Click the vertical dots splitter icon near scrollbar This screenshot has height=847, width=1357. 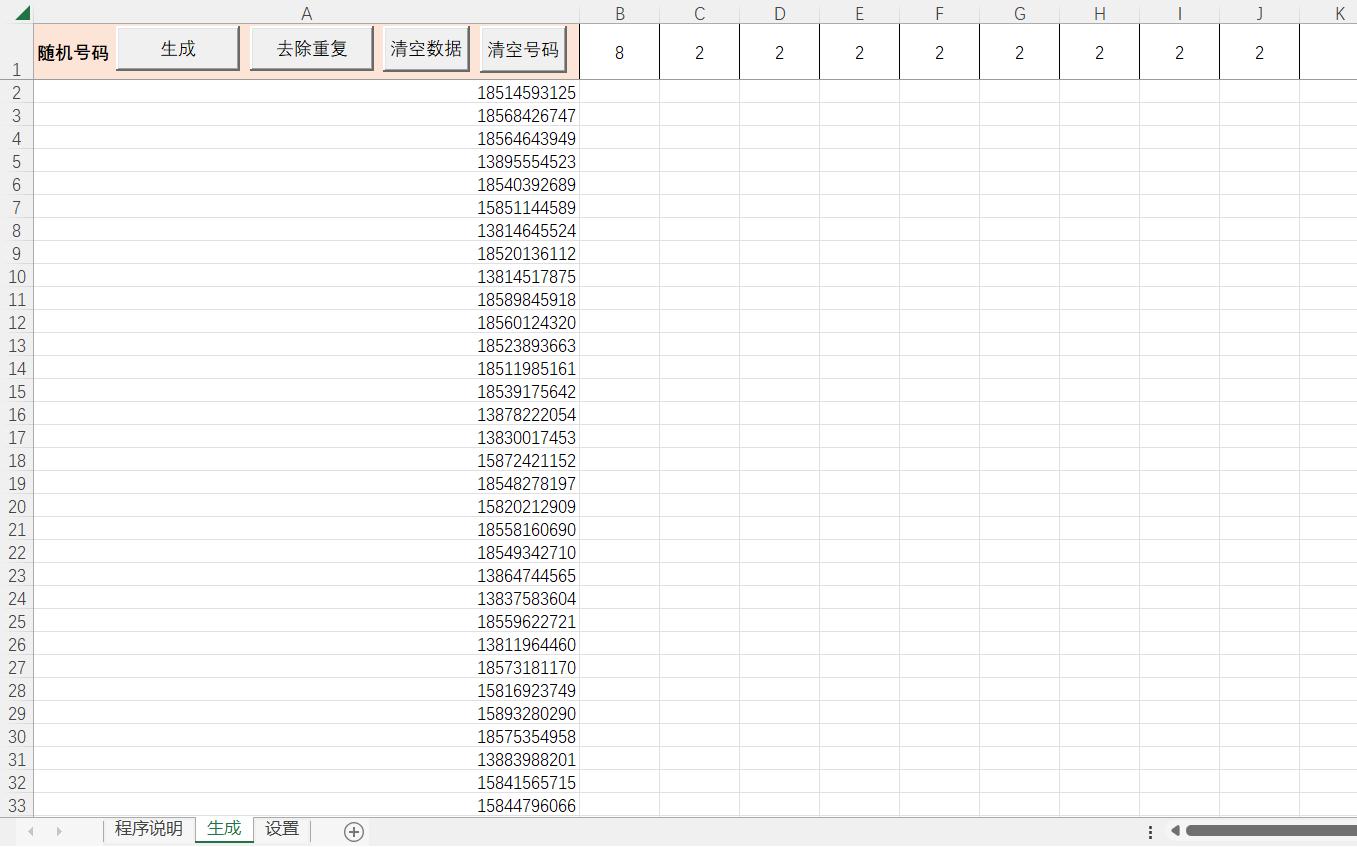coord(1149,831)
